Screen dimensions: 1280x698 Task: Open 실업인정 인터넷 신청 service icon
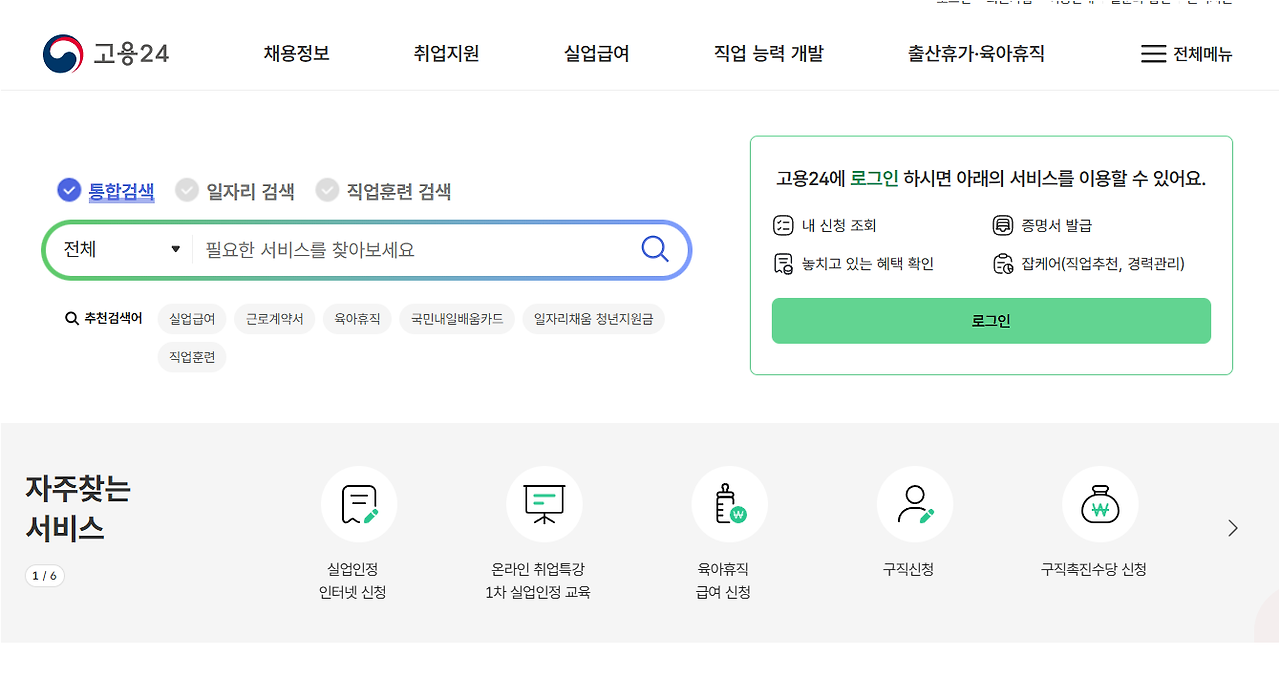coord(358,504)
